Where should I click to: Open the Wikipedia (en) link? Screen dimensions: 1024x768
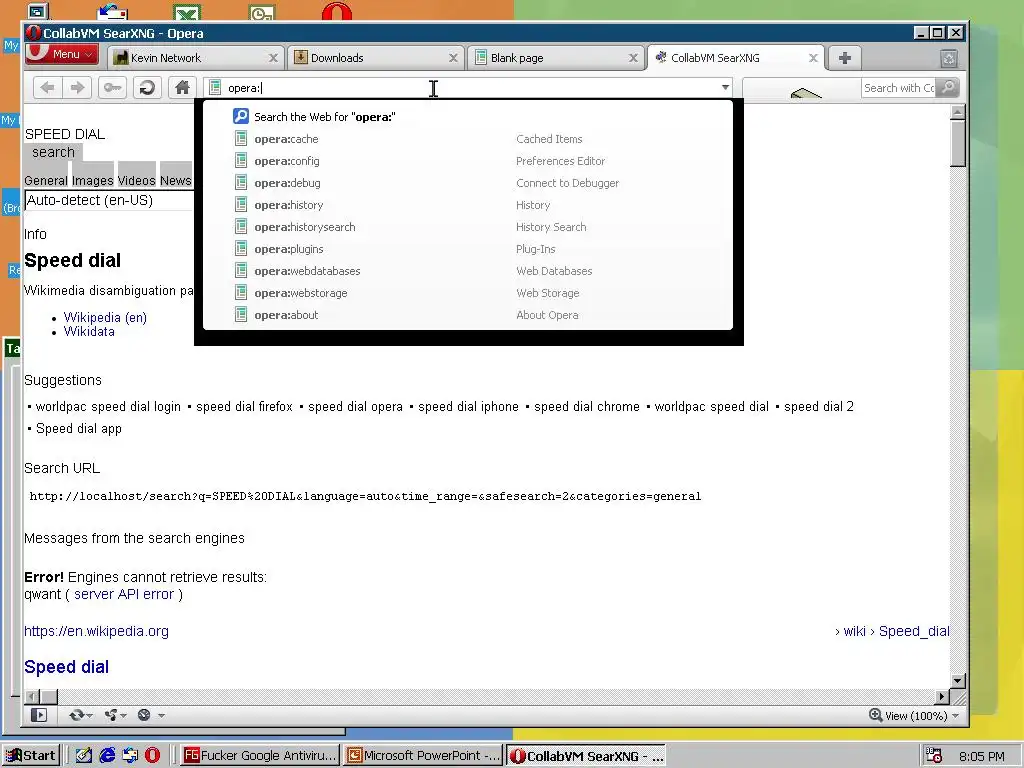105,317
